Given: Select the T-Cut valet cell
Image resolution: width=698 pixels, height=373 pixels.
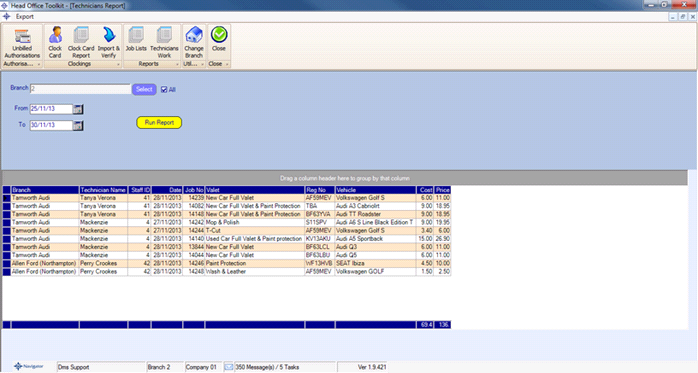Looking at the screenshot, I should click(x=255, y=231).
